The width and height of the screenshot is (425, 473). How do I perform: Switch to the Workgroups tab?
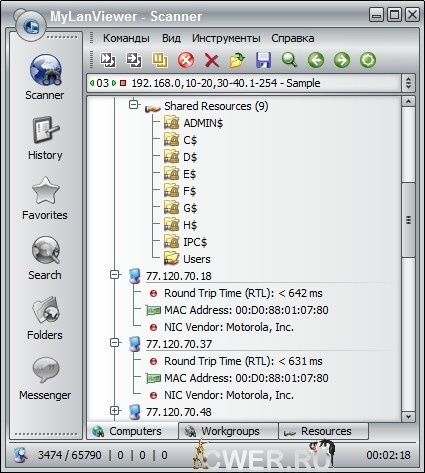coord(228,431)
